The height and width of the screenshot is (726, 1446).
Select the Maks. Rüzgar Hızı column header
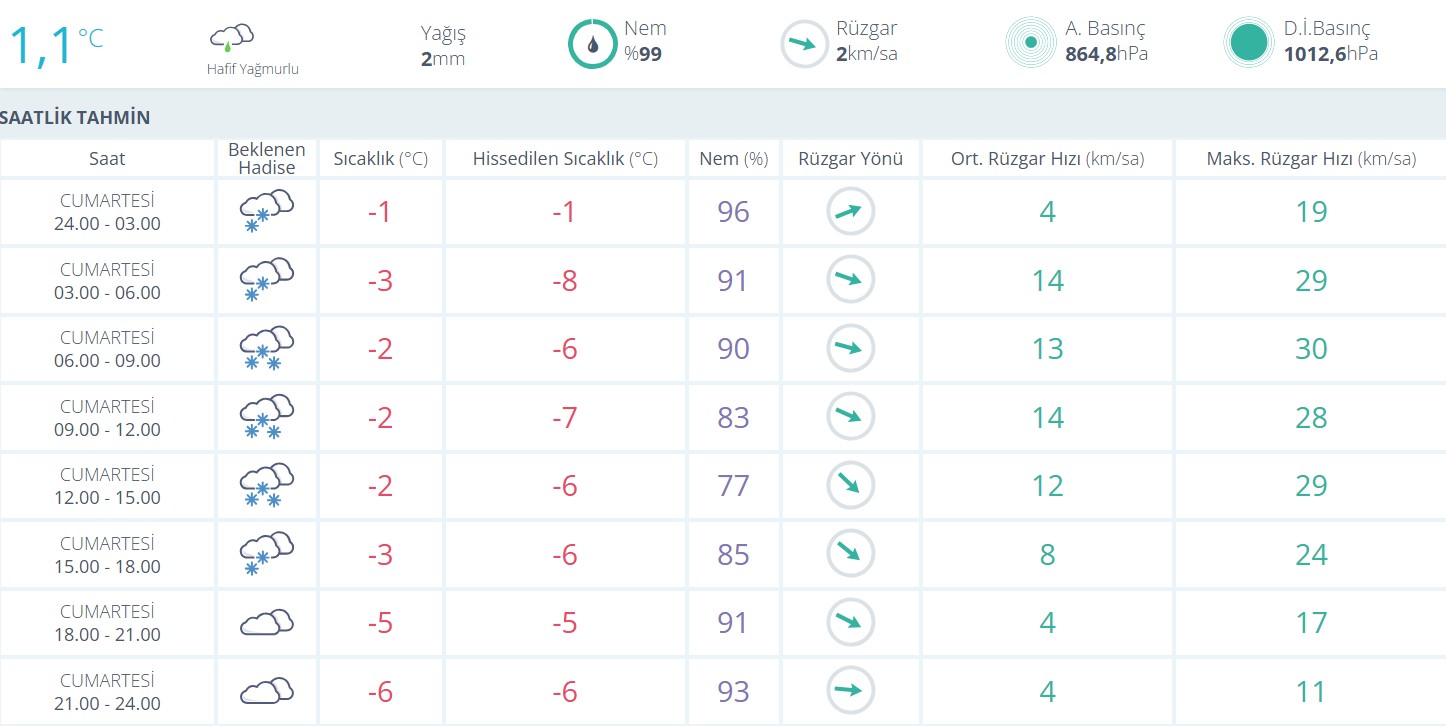click(x=1310, y=159)
